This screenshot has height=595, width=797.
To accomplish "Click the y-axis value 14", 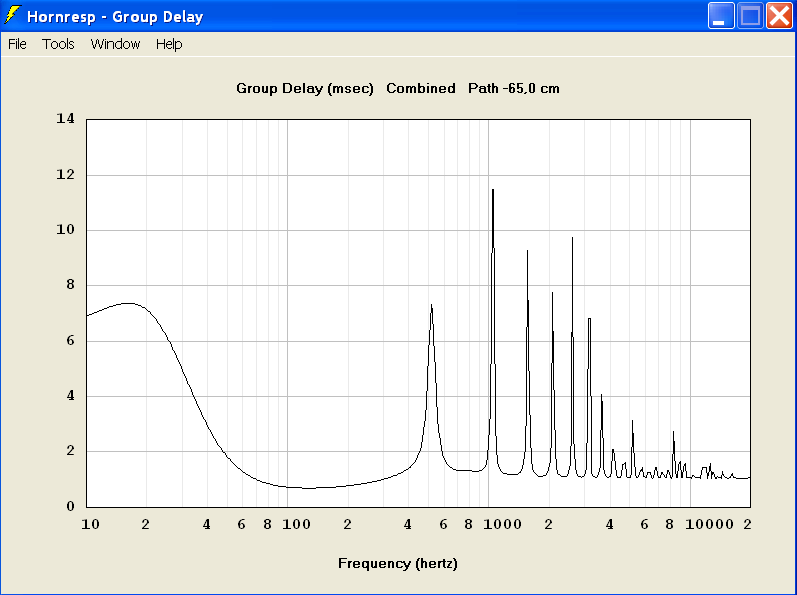I will [x=66, y=118].
